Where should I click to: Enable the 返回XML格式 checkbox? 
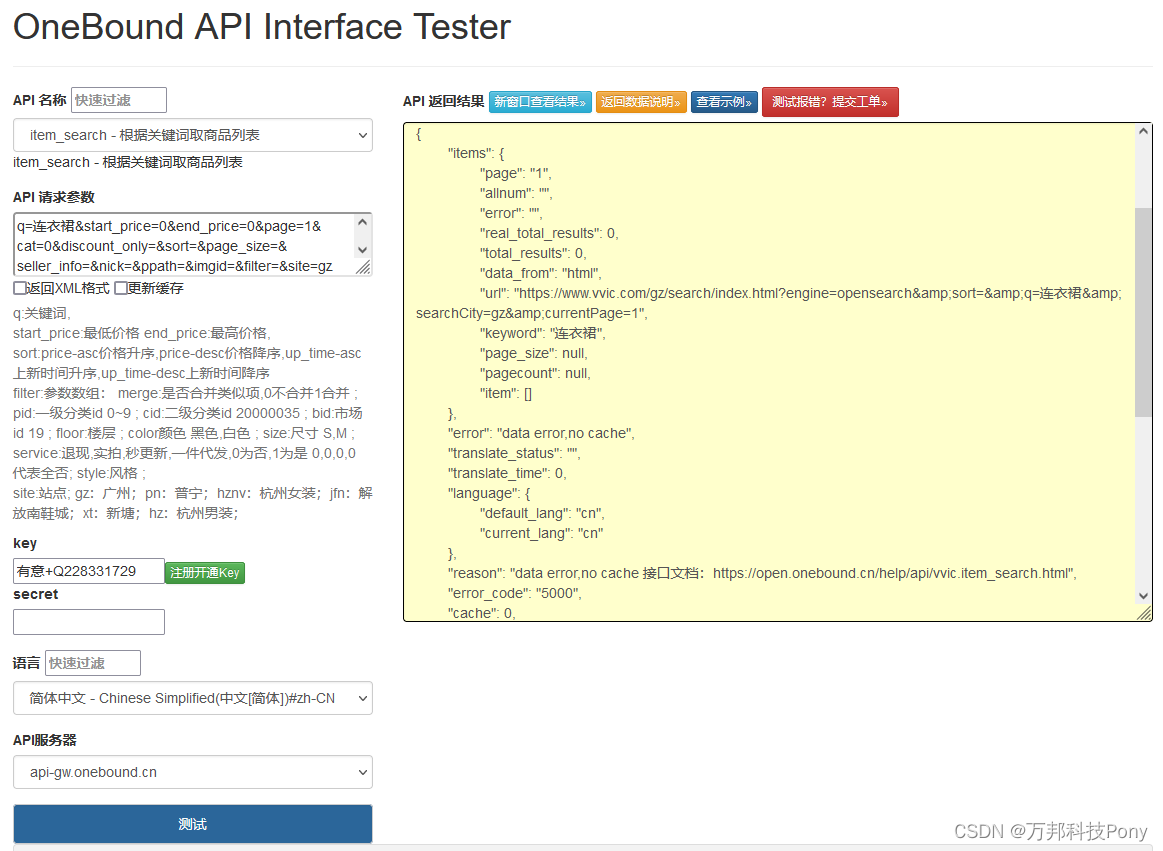(x=16, y=289)
